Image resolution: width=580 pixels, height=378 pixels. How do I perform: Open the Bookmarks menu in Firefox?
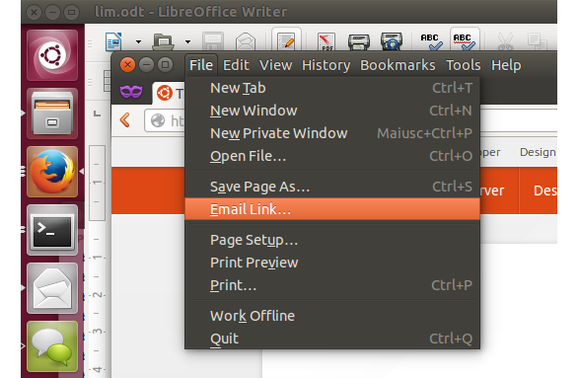[x=398, y=65]
